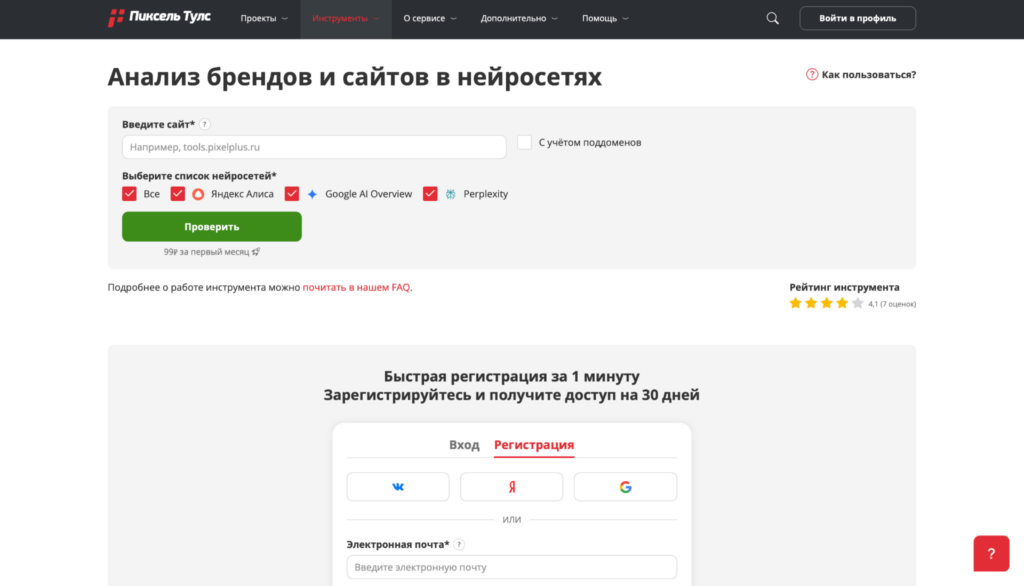Screen dimensions: 1024x586
Task: Expand the Помощь menu
Action: [605, 18]
